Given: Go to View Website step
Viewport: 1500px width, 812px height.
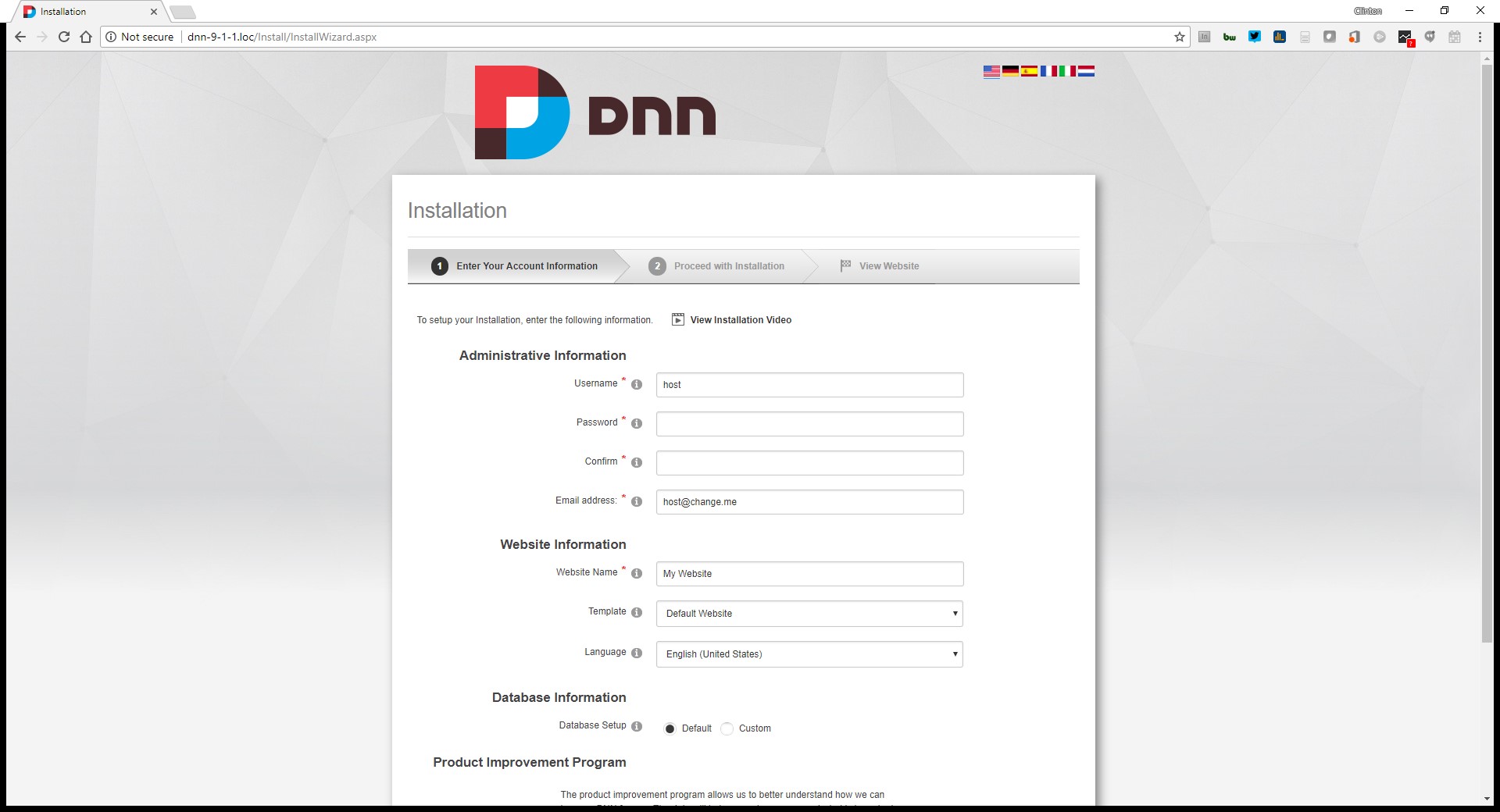Looking at the screenshot, I should click(x=880, y=266).
